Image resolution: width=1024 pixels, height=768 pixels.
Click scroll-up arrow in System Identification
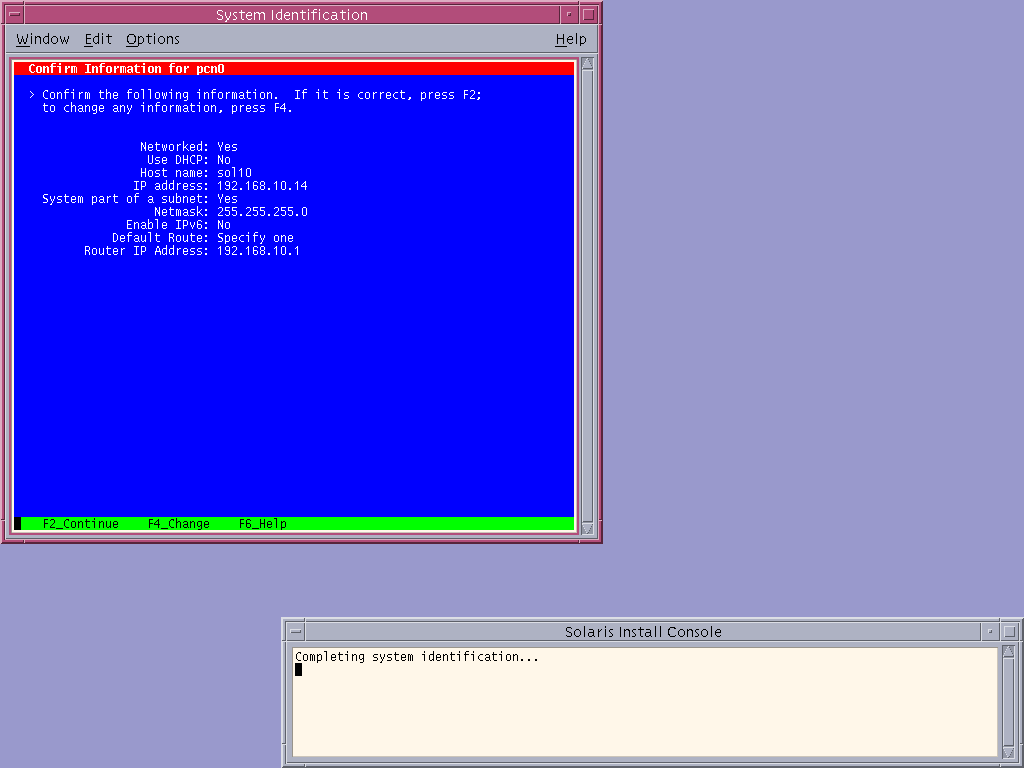(x=587, y=63)
